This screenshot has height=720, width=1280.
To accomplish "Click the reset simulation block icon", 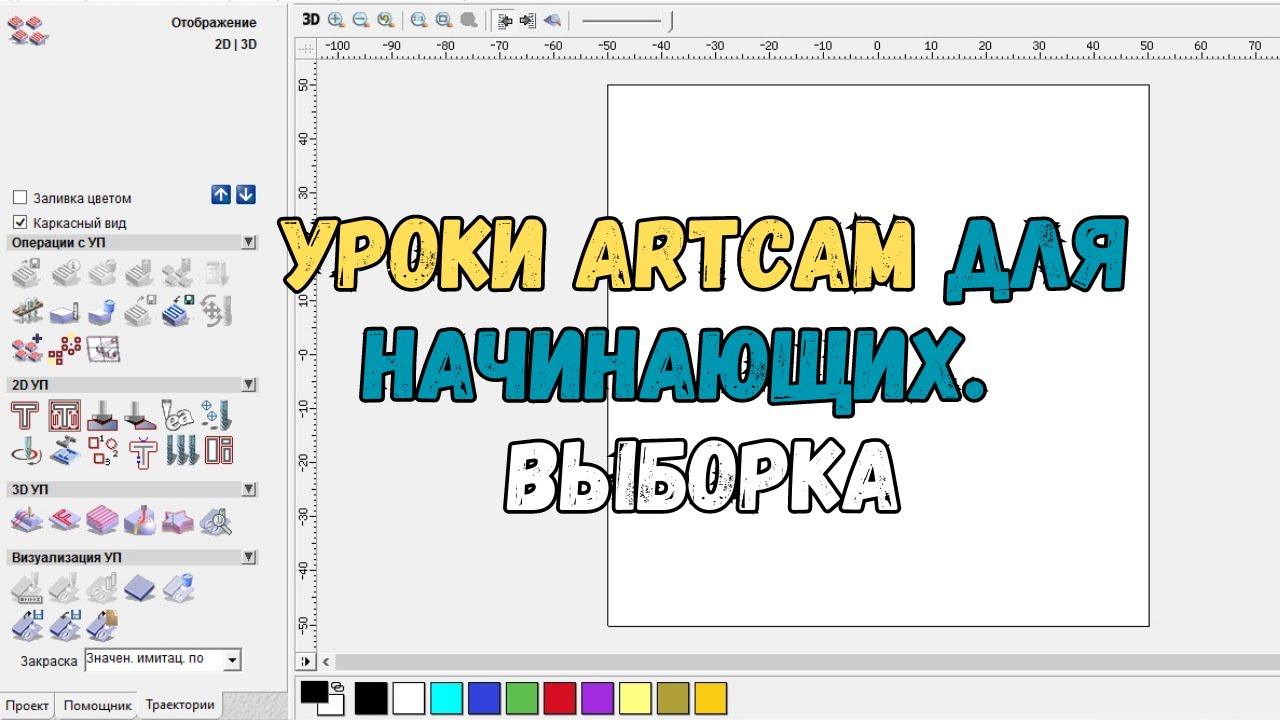I will click(139, 588).
